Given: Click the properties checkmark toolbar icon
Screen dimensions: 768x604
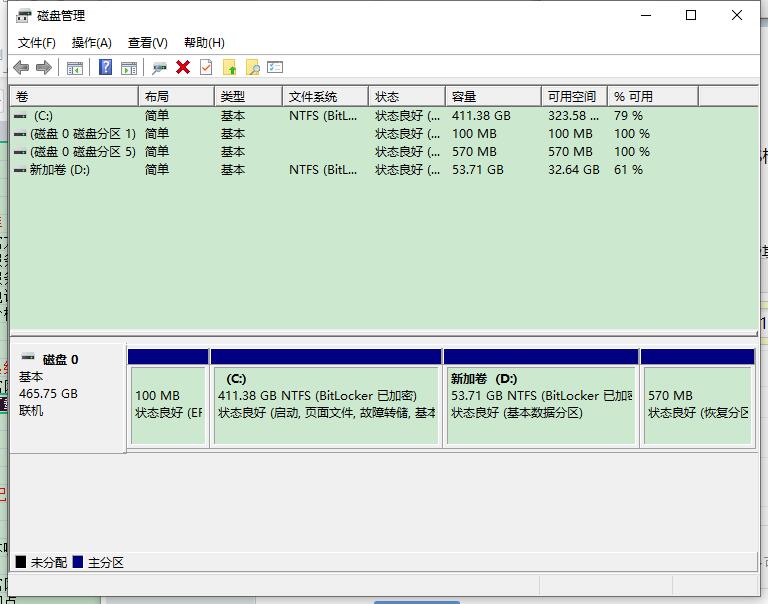Looking at the screenshot, I should pyautogui.click(x=206, y=67).
